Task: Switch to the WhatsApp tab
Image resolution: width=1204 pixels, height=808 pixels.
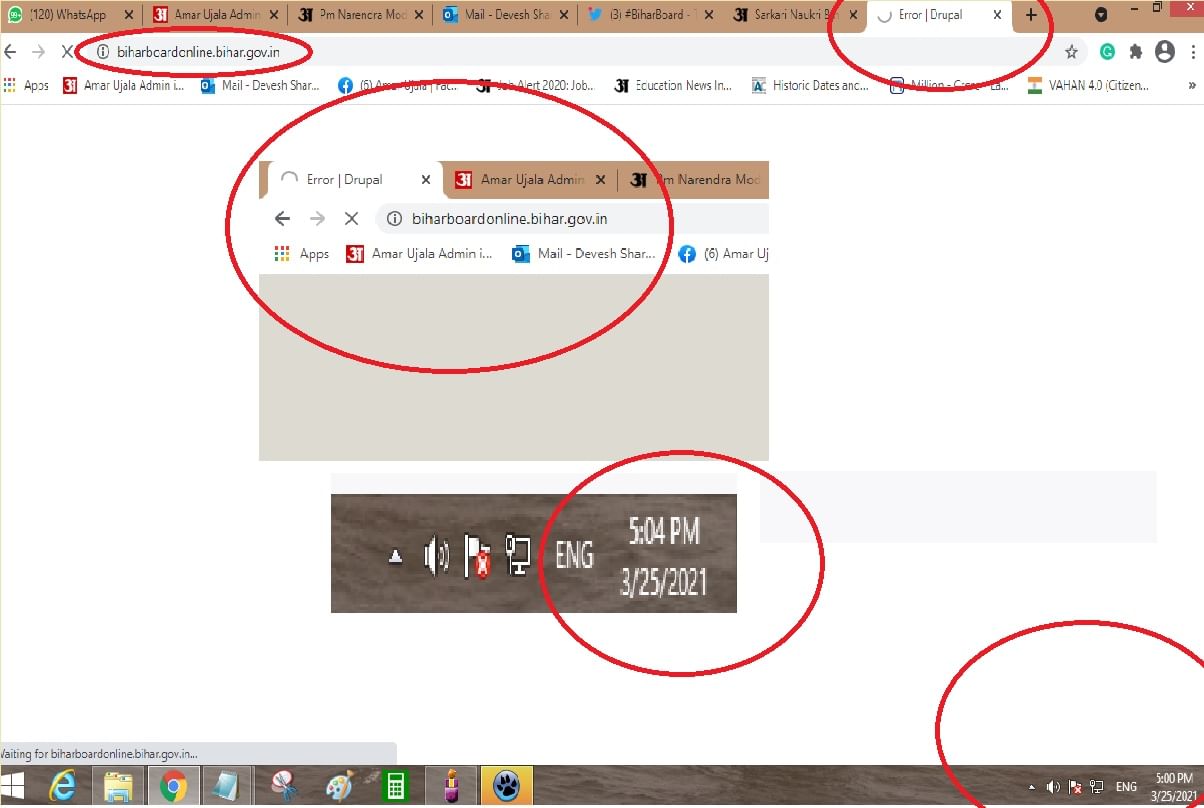Action: coord(68,15)
